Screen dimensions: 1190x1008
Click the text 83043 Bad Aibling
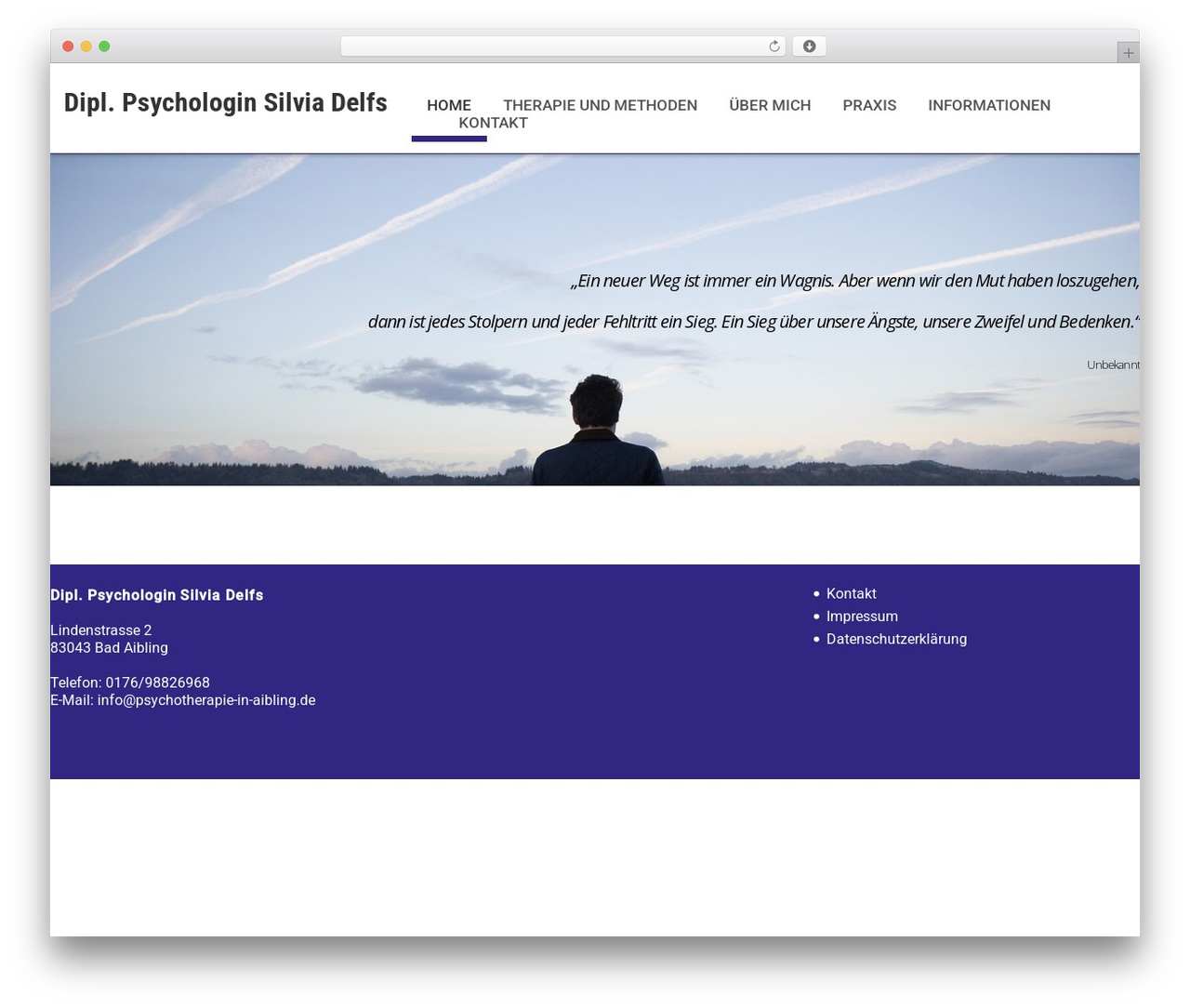click(109, 648)
